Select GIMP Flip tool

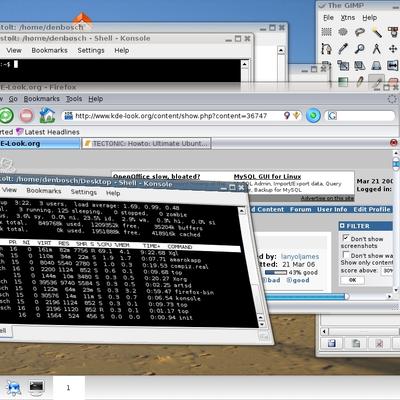click(x=393, y=65)
